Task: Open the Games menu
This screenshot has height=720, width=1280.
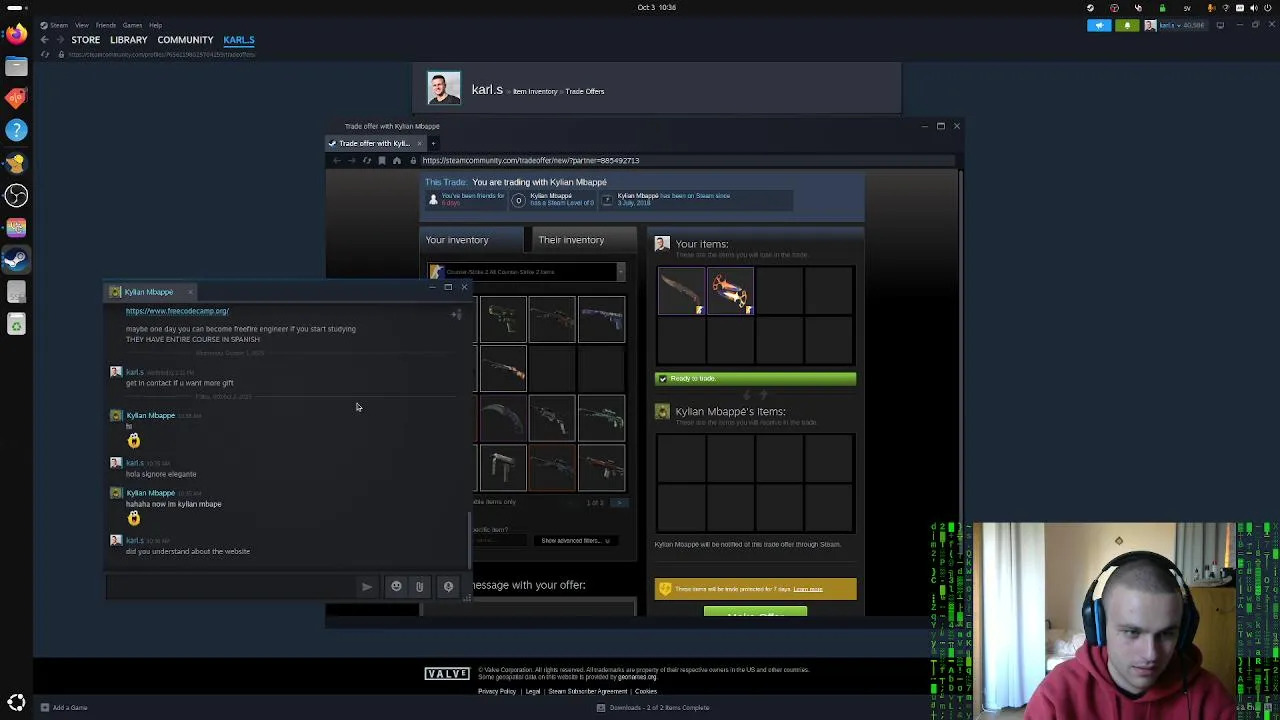Action: point(132,25)
